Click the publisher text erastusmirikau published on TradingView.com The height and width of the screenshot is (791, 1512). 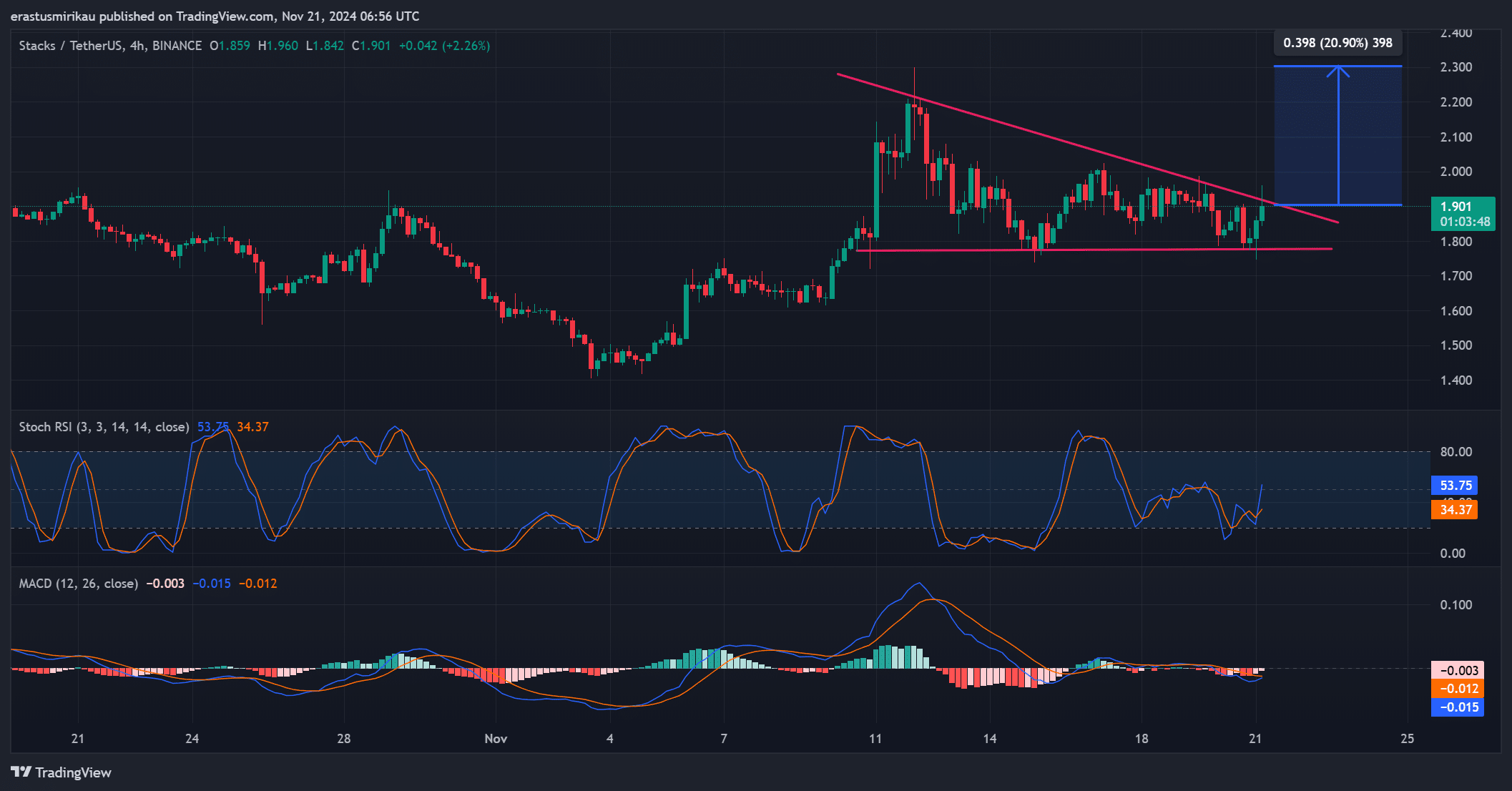143,16
